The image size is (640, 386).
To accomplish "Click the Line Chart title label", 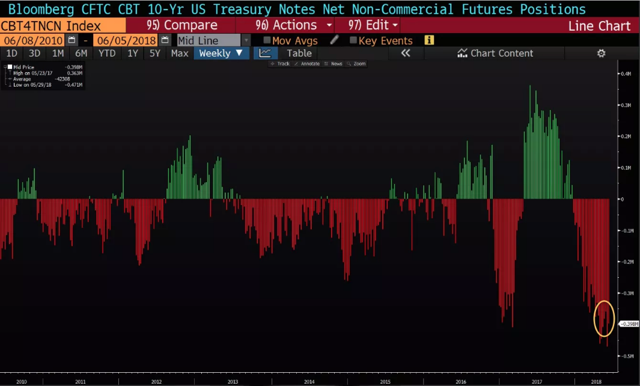I will tap(599, 26).
